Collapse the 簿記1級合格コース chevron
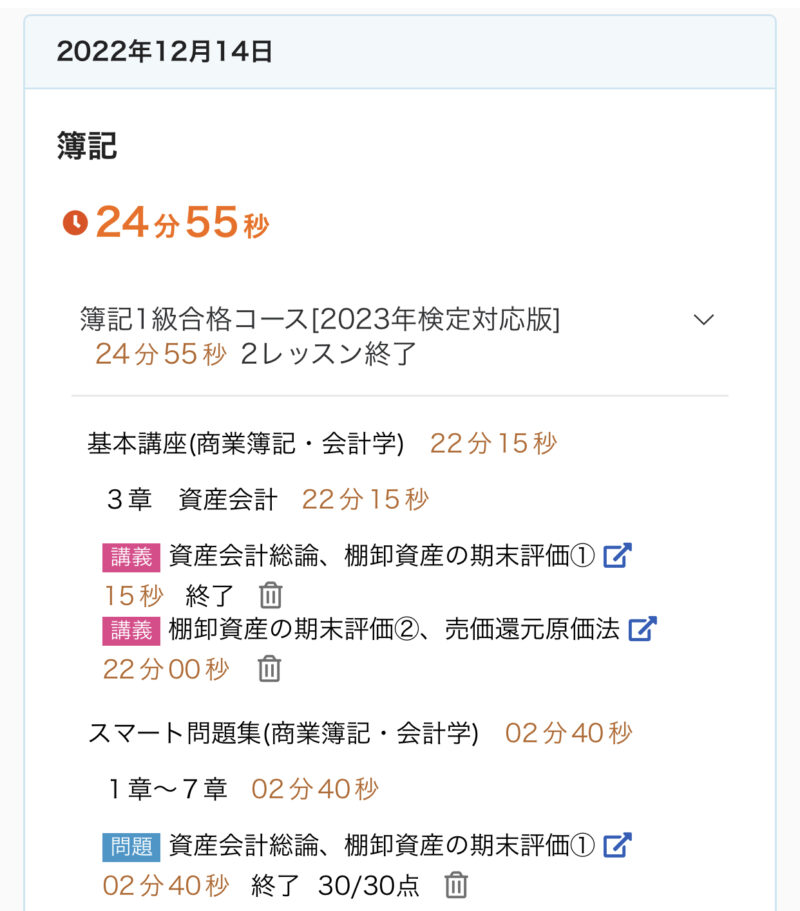800x911 pixels. [x=704, y=319]
